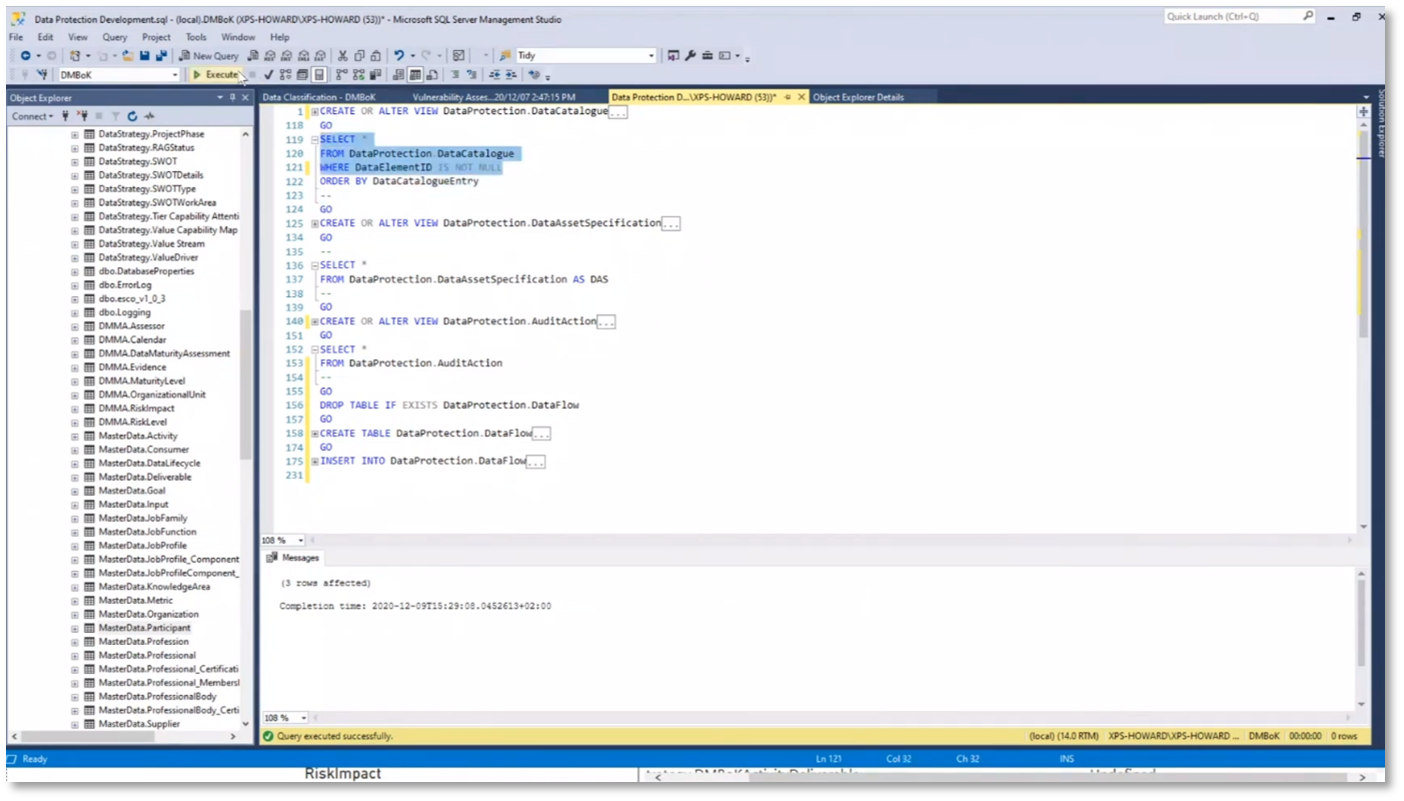
Task: Open the DMBoK database dropdown
Action: 175,75
